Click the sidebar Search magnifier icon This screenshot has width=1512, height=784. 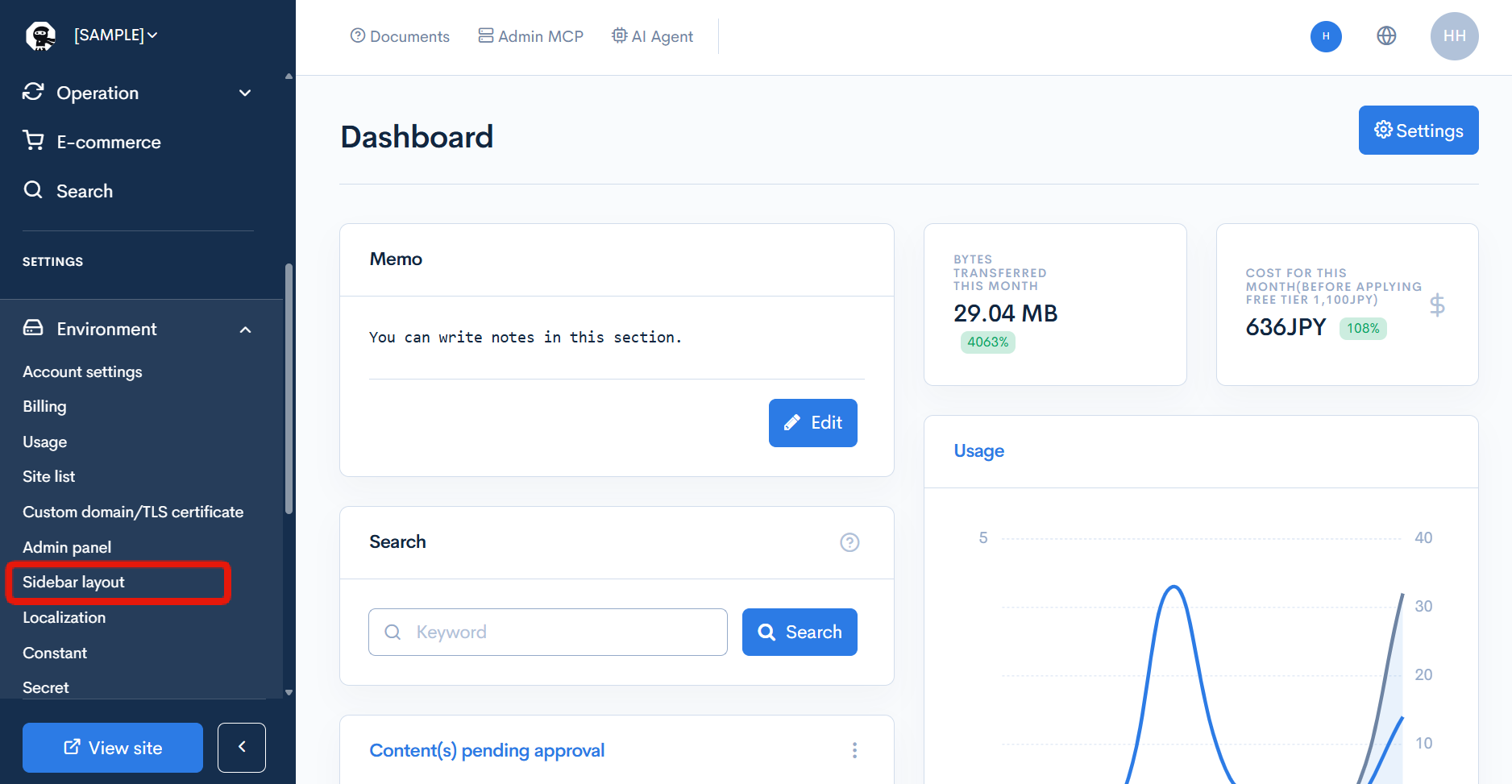[33, 190]
